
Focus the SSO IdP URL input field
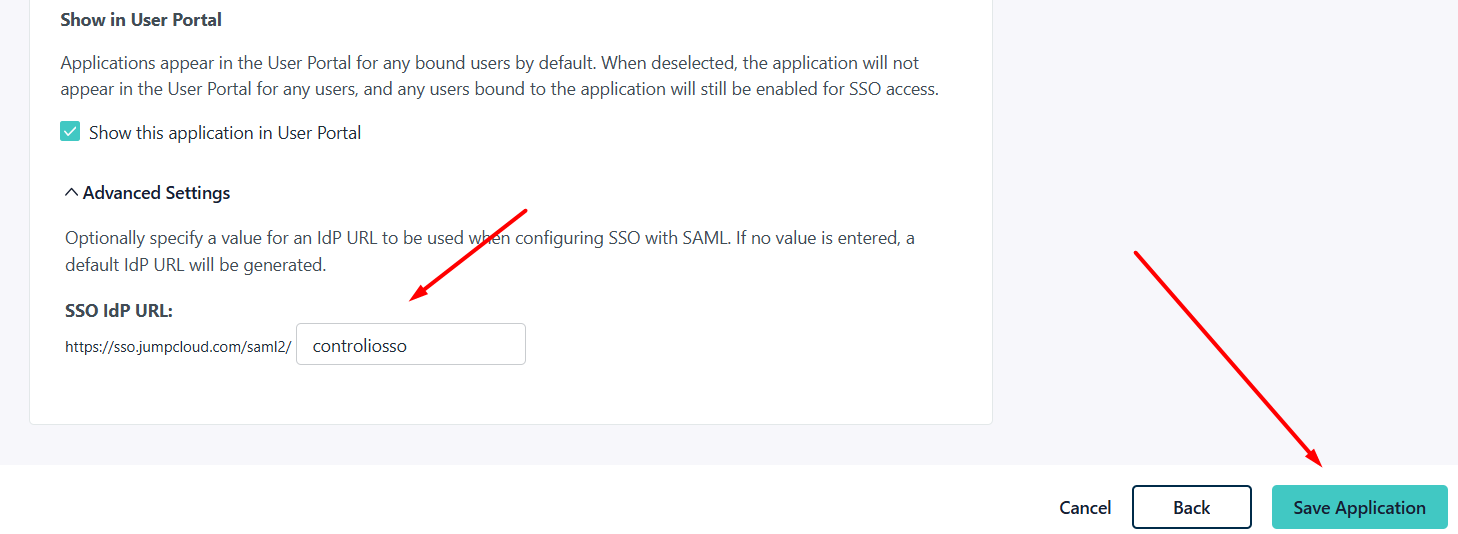click(x=411, y=344)
